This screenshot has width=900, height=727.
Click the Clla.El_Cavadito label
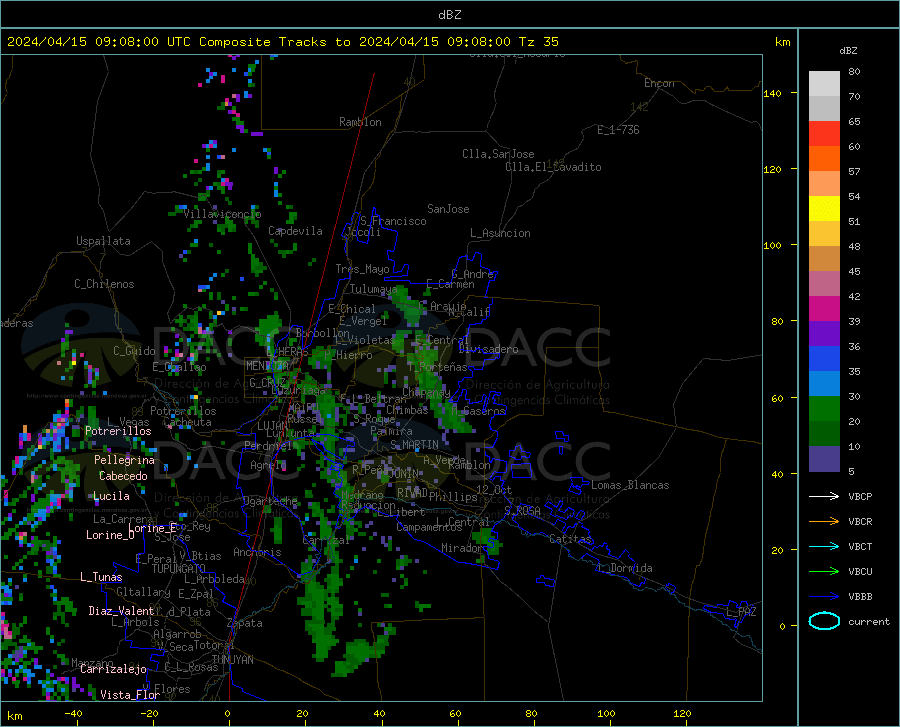[x=553, y=167]
